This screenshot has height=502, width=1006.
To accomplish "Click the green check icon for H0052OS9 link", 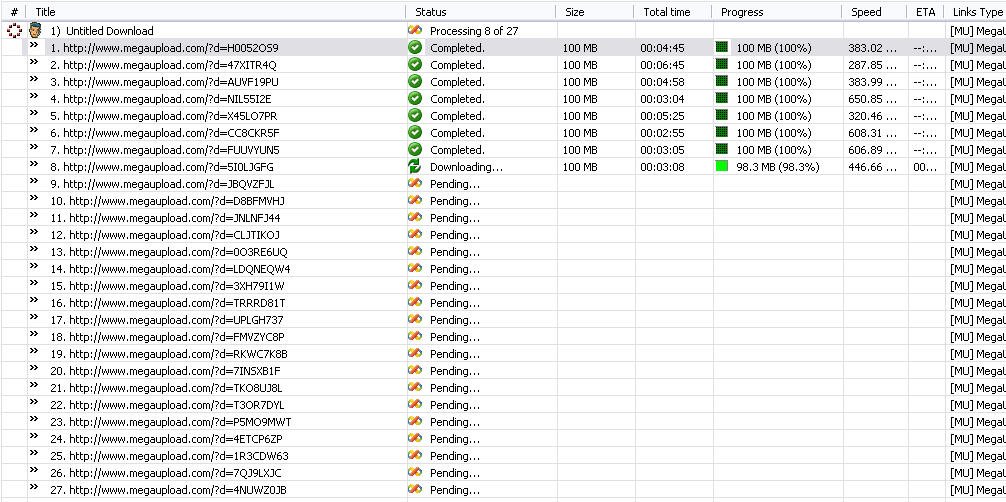I will [x=415, y=48].
